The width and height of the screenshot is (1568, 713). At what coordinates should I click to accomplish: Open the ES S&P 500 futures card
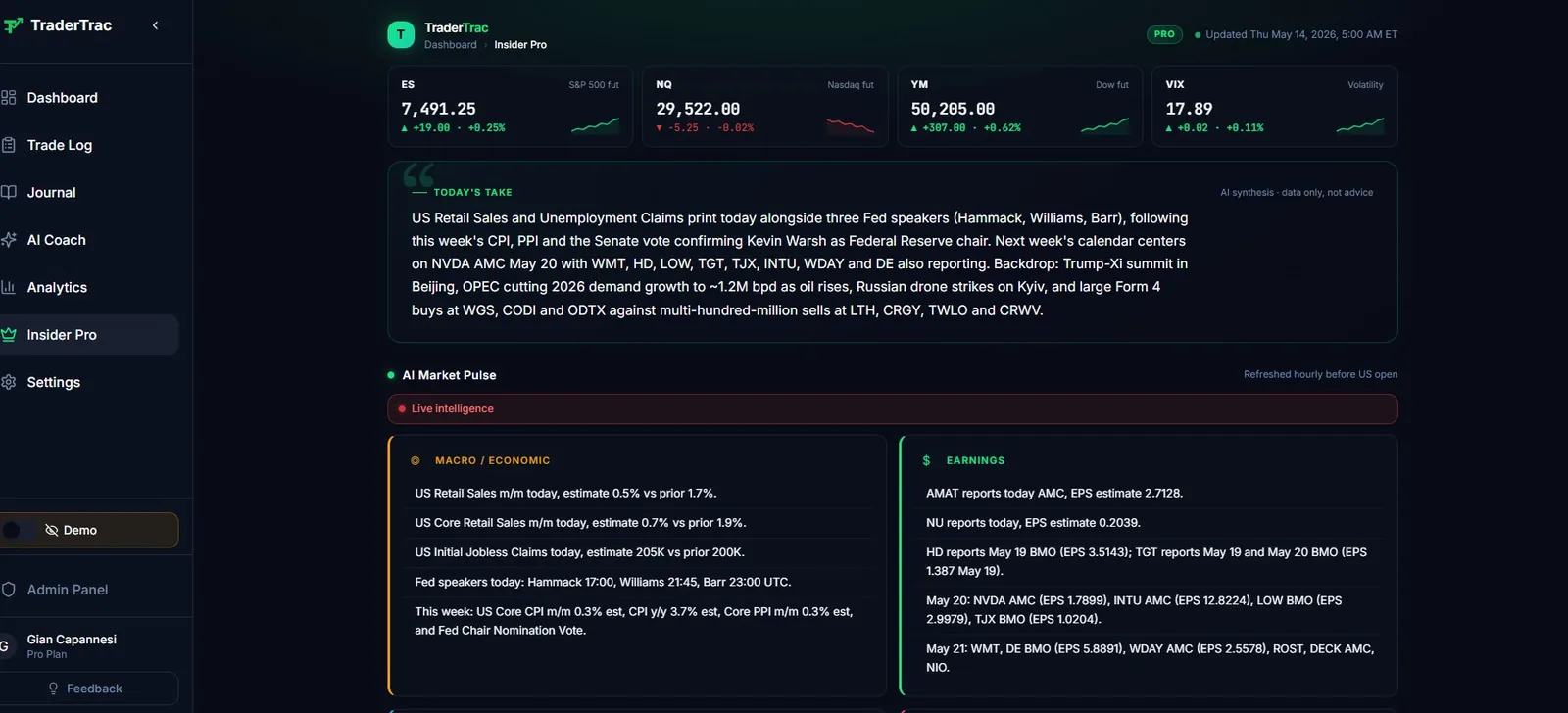510,107
